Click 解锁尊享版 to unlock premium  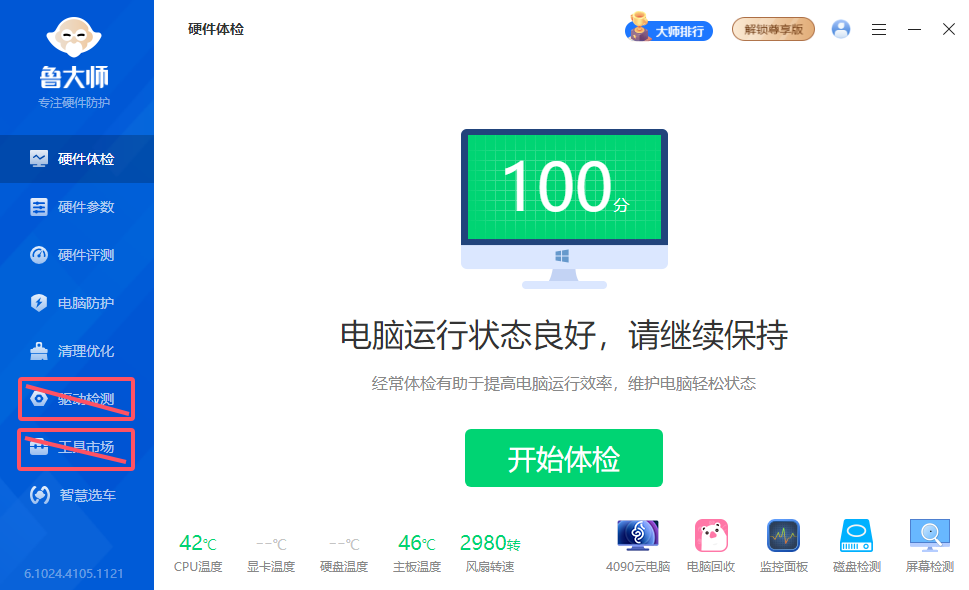click(772, 30)
